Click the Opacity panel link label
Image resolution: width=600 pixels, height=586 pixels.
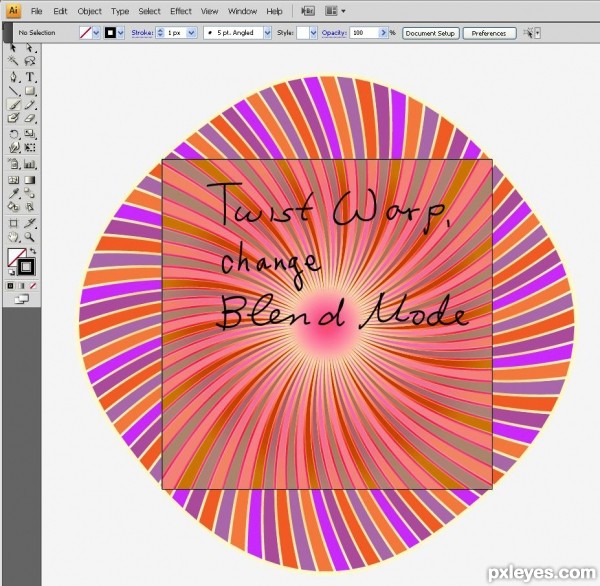pos(334,33)
